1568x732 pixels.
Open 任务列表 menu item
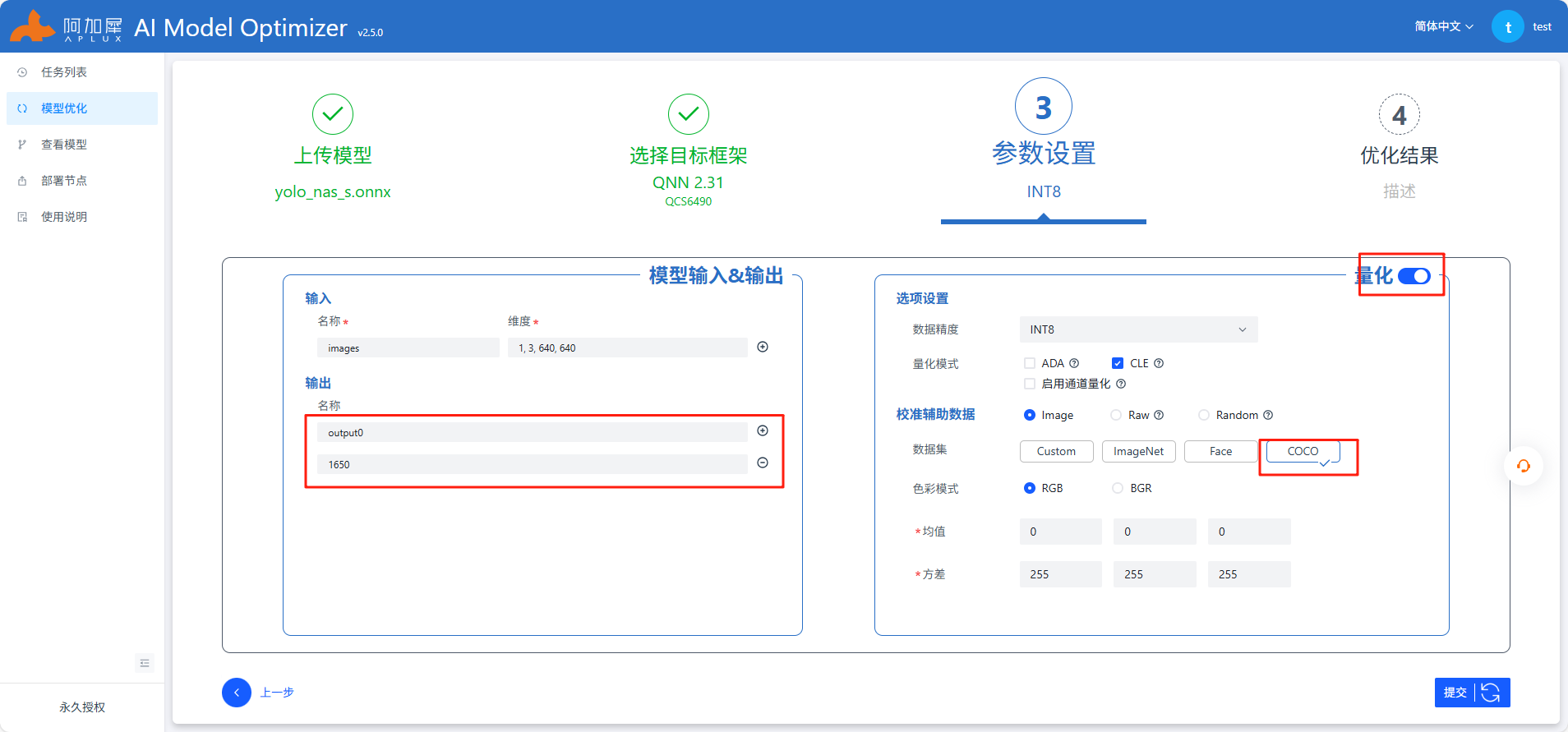coord(82,72)
